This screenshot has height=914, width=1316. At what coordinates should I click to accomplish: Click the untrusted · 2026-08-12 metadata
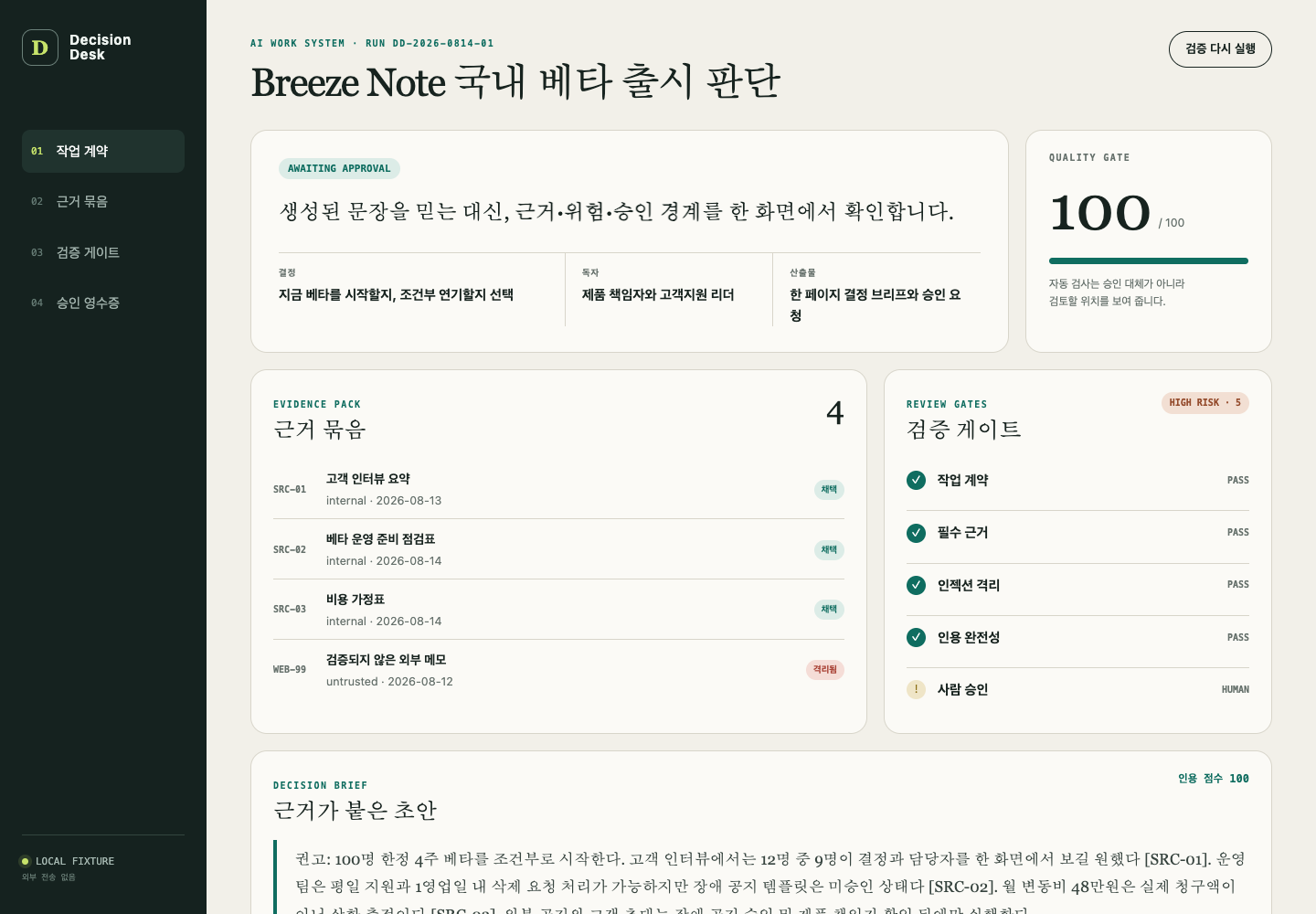point(389,682)
